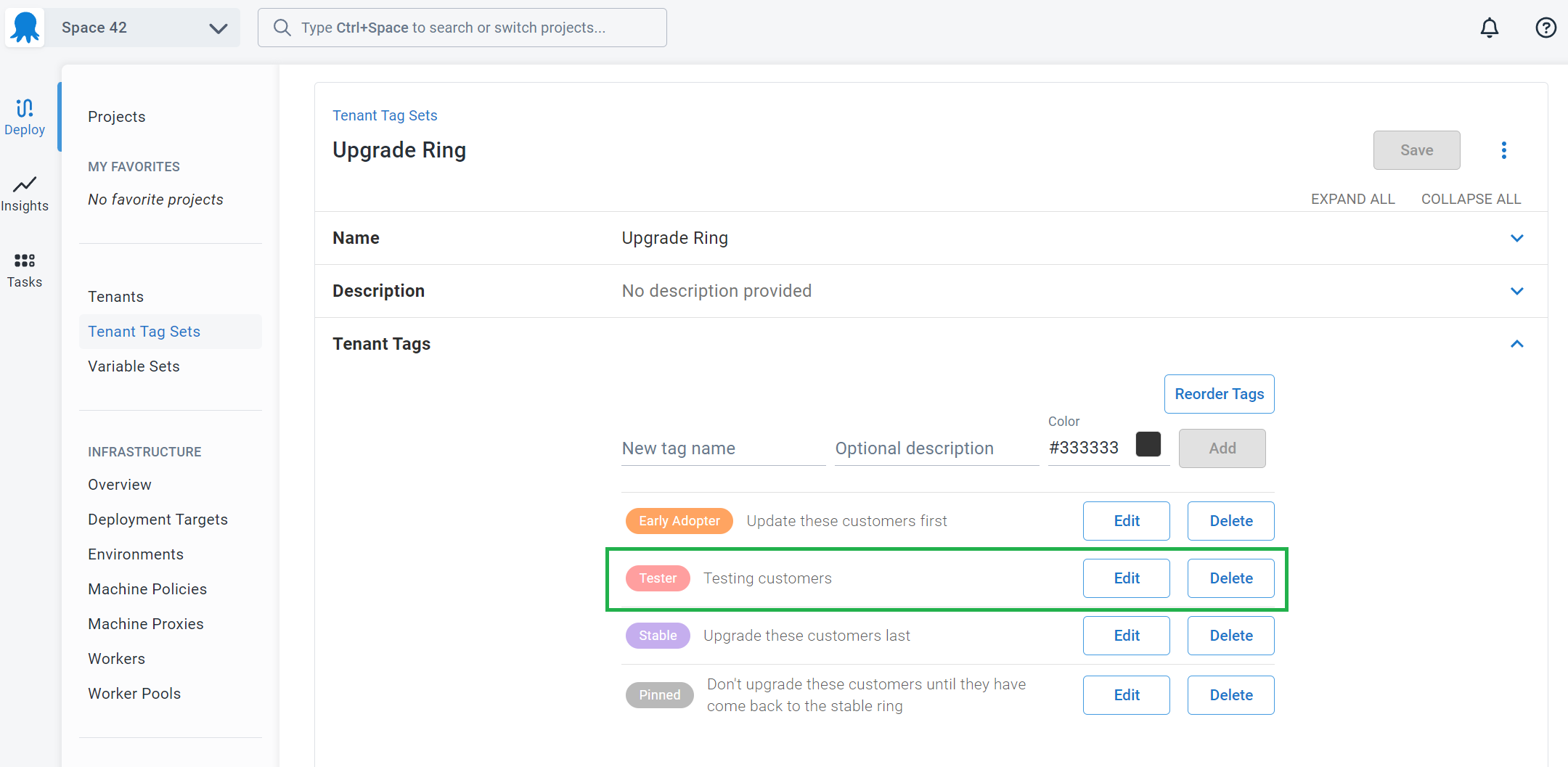This screenshot has height=767, width=1568.
Task: Click the Octopus Deploy logo
Action: point(25,28)
